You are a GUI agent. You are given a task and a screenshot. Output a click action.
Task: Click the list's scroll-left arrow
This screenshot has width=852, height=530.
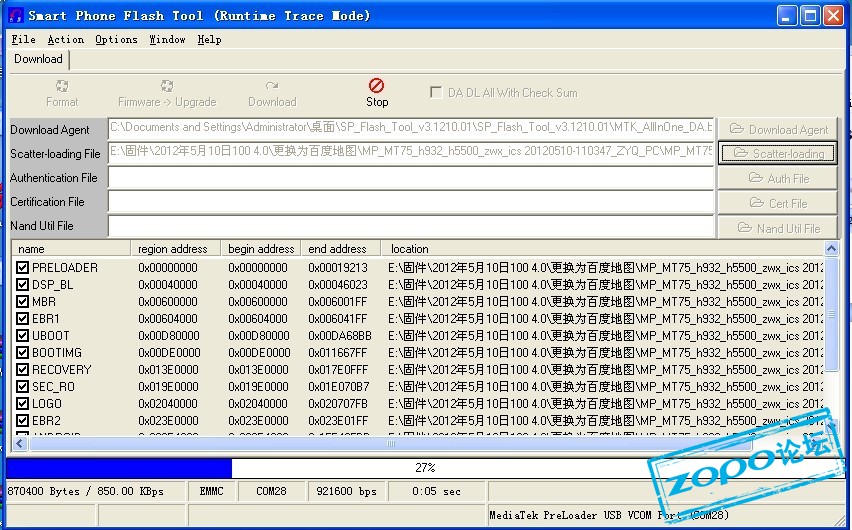coord(20,444)
